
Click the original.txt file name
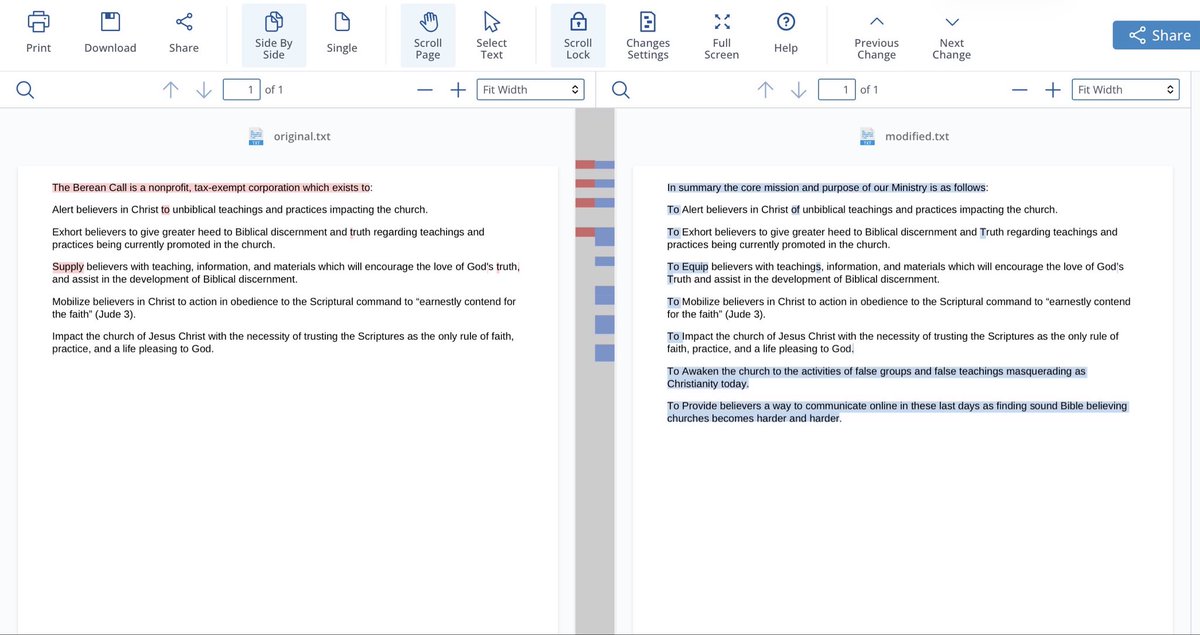click(x=302, y=136)
